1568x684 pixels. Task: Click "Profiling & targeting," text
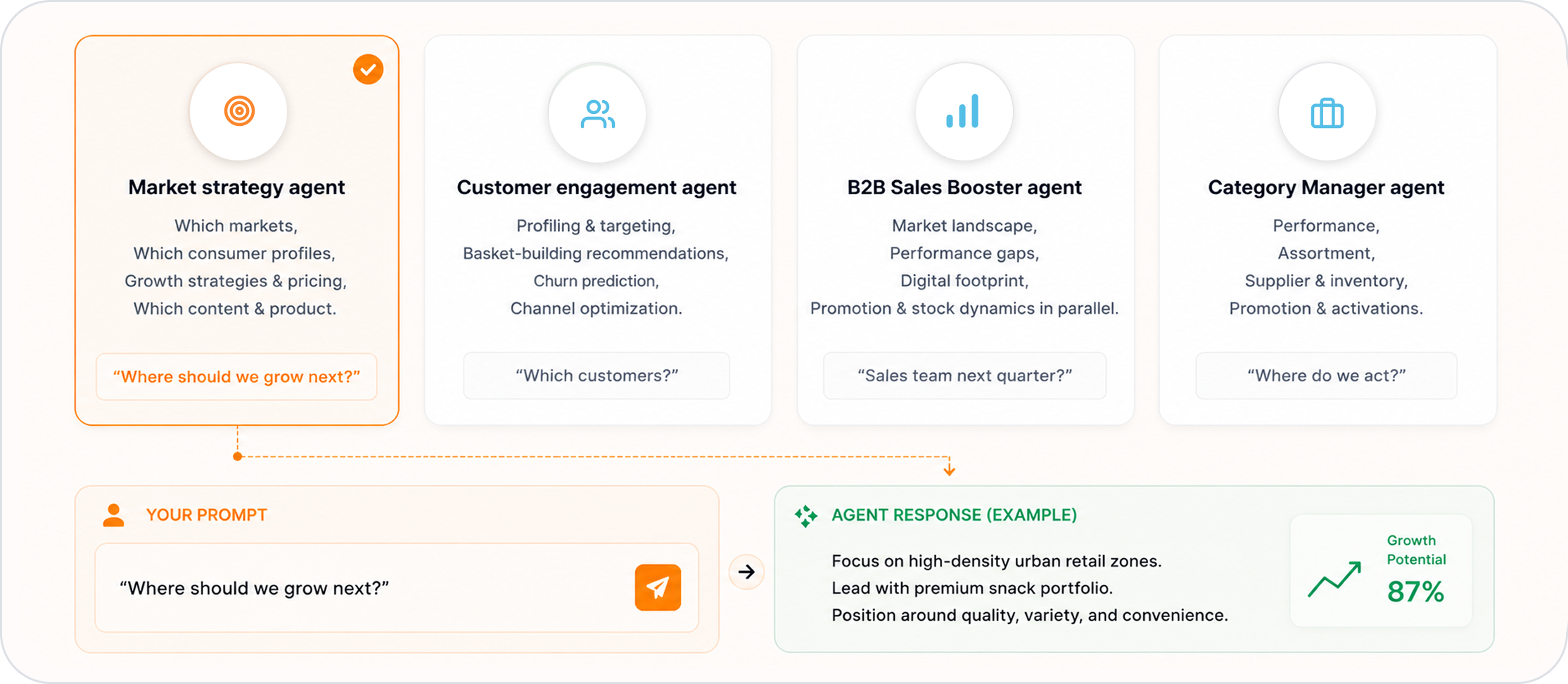tap(596, 226)
